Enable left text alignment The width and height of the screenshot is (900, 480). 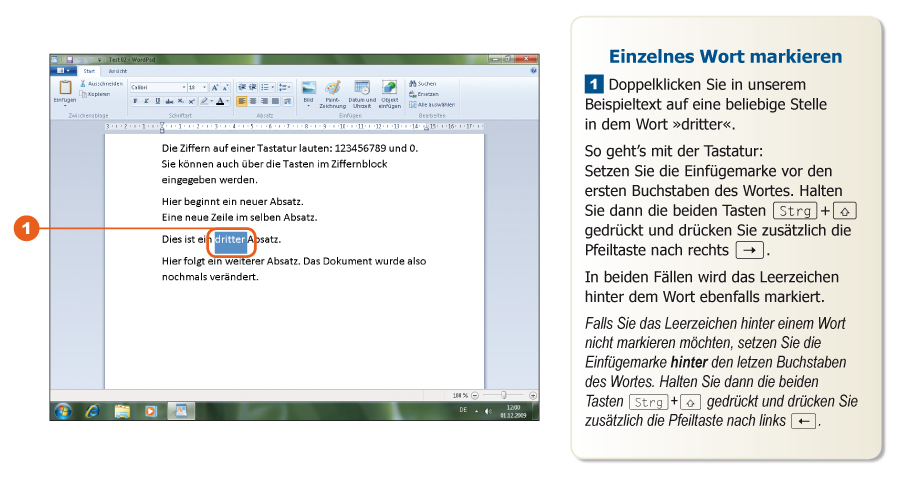point(241,101)
